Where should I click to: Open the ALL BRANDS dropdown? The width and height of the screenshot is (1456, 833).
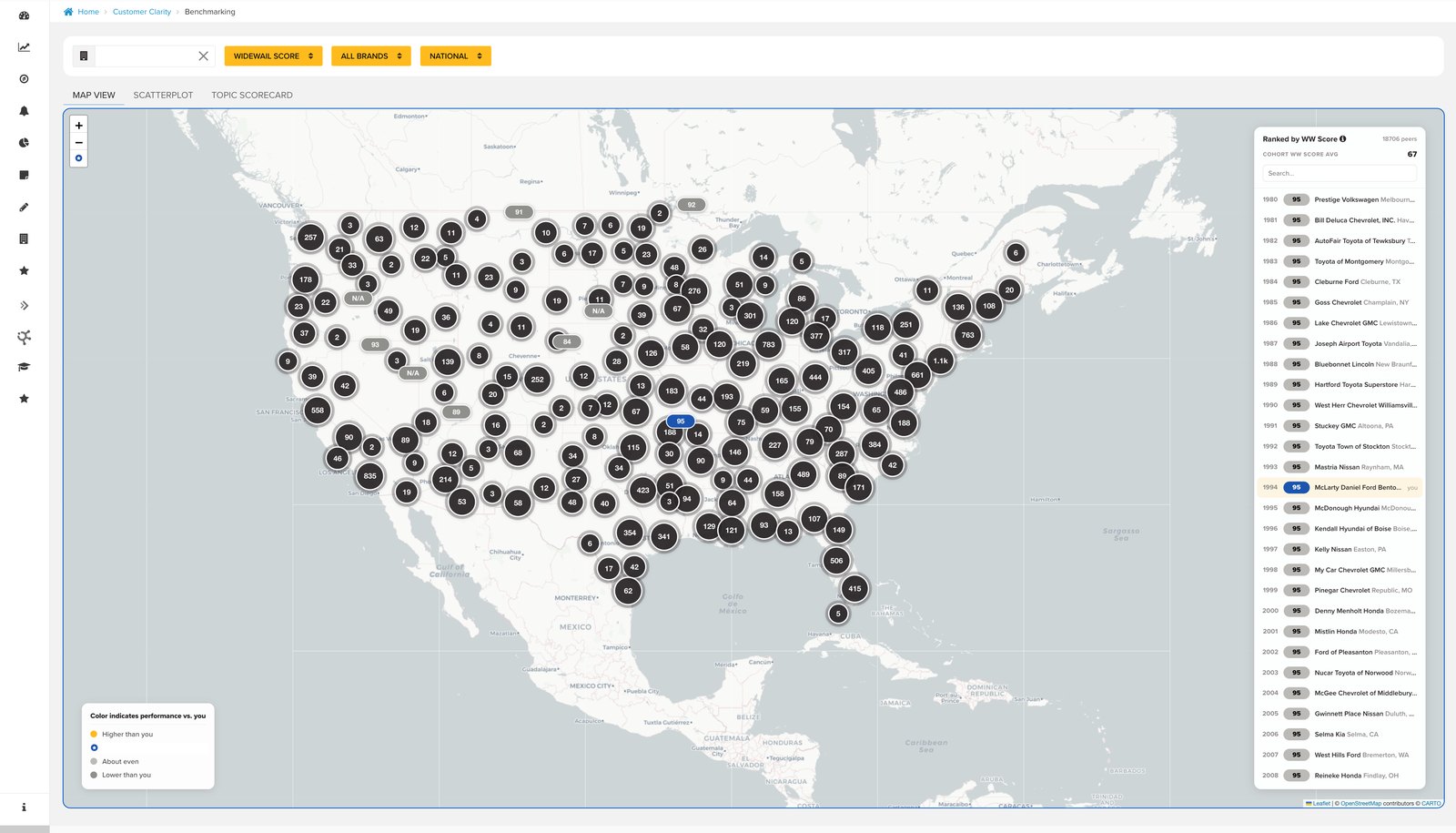[x=371, y=56]
